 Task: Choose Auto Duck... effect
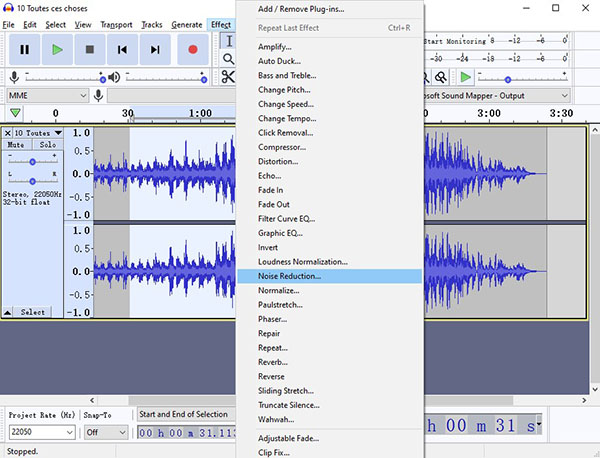(329, 61)
